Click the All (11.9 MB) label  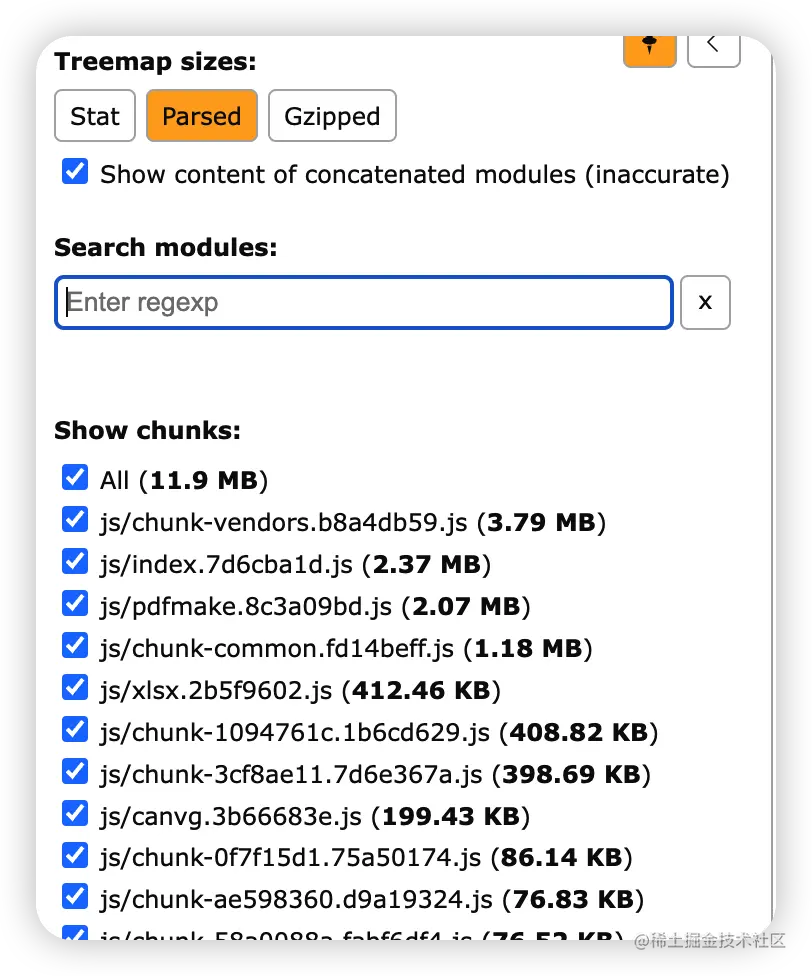click(184, 480)
